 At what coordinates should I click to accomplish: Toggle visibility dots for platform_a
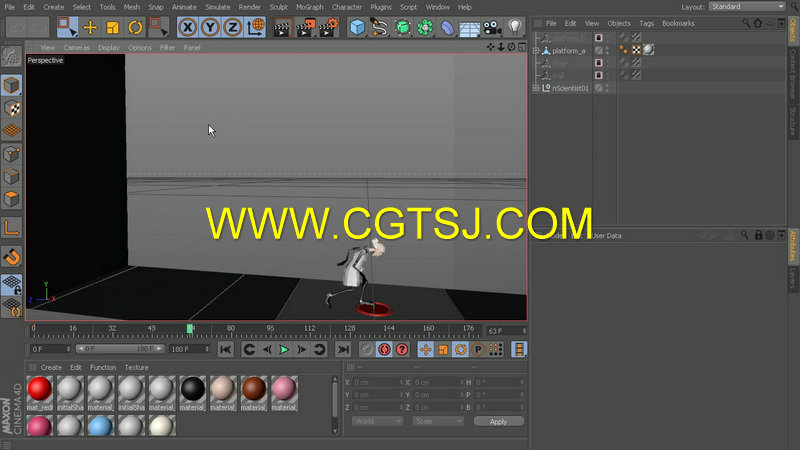click(x=607, y=51)
